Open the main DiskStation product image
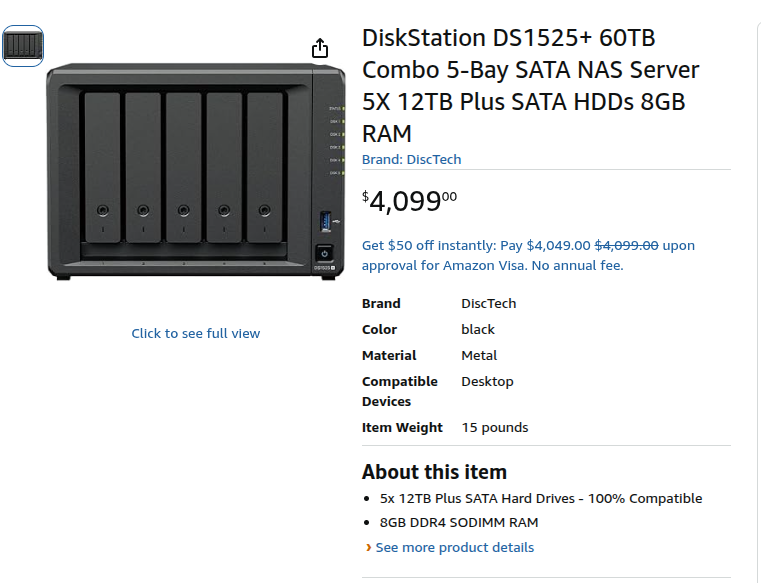This screenshot has width=761, height=583. coord(196,171)
